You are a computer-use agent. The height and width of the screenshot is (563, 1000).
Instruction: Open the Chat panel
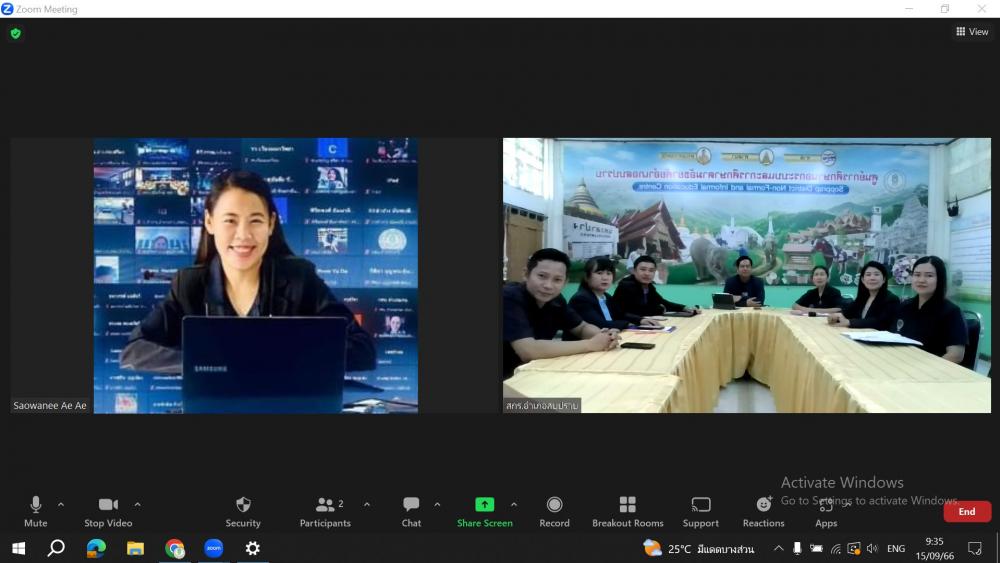[411, 512]
